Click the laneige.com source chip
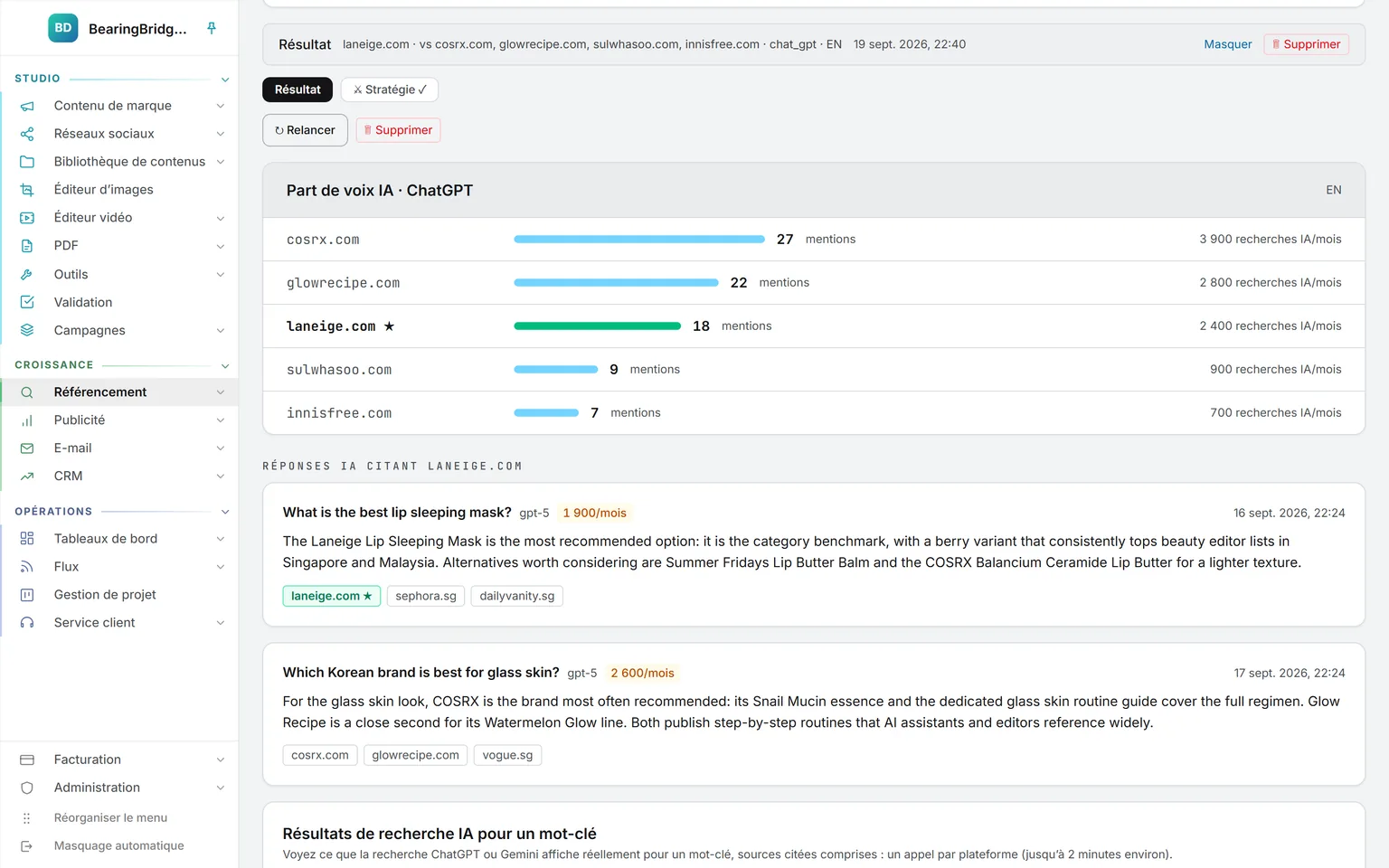The height and width of the screenshot is (868, 1389). point(331,596)
